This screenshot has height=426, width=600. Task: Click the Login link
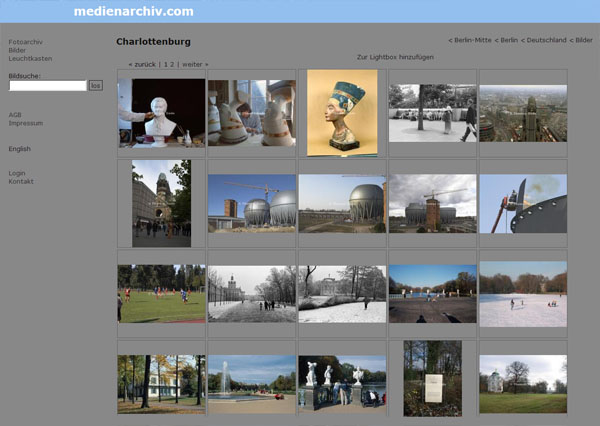tap(17, 173)
